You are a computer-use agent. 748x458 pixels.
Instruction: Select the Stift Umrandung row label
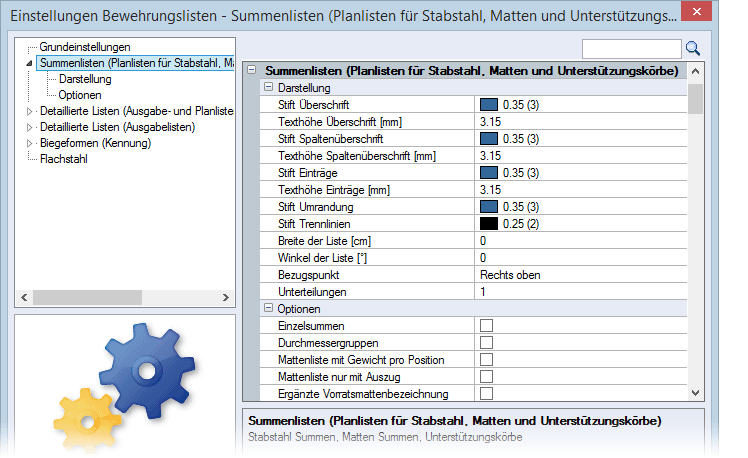(315, 207)
